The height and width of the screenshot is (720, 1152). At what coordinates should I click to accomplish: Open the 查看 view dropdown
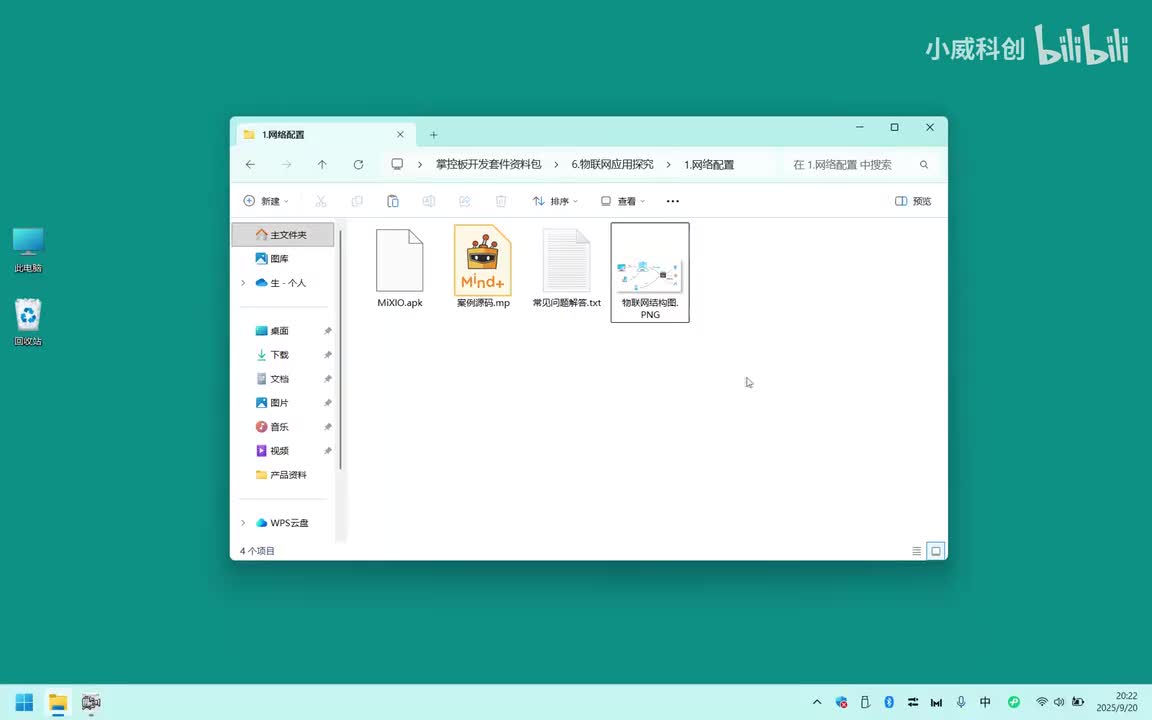coord(622,201)
